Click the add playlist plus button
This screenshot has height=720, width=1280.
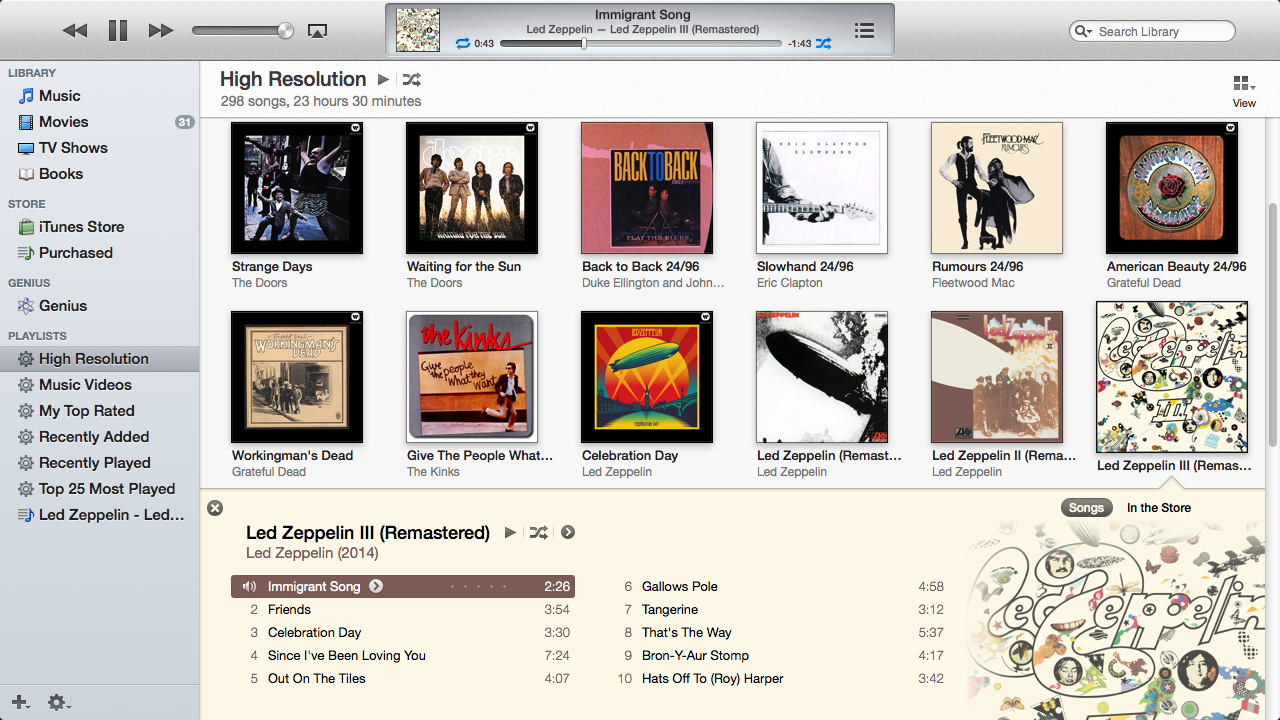click(x=18, y=703)
